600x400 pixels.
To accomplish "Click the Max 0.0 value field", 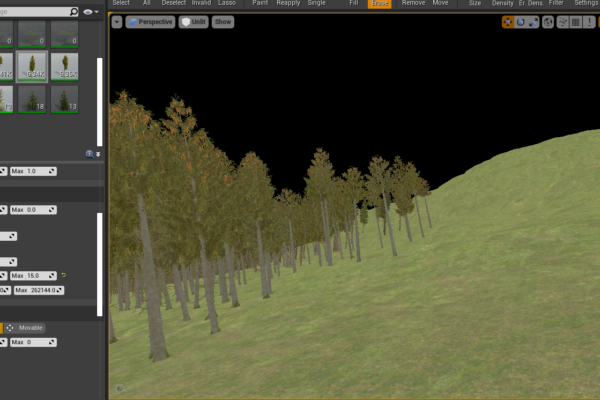I will coord(33,210).
